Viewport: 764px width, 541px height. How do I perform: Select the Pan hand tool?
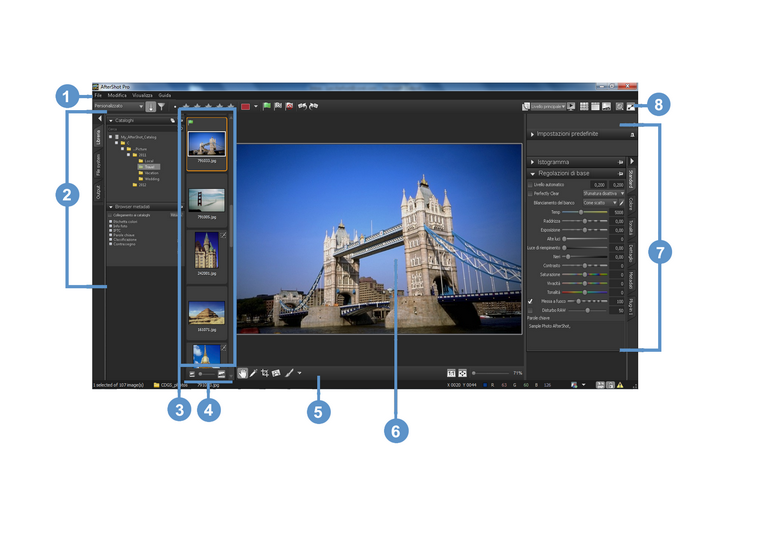[243, 373]
